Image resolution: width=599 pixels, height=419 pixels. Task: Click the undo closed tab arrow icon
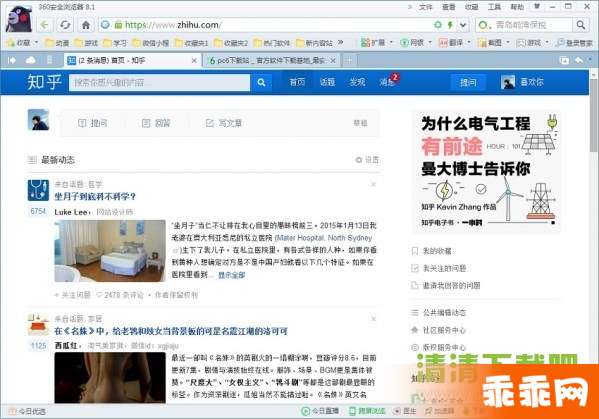(x=579, y=60)
